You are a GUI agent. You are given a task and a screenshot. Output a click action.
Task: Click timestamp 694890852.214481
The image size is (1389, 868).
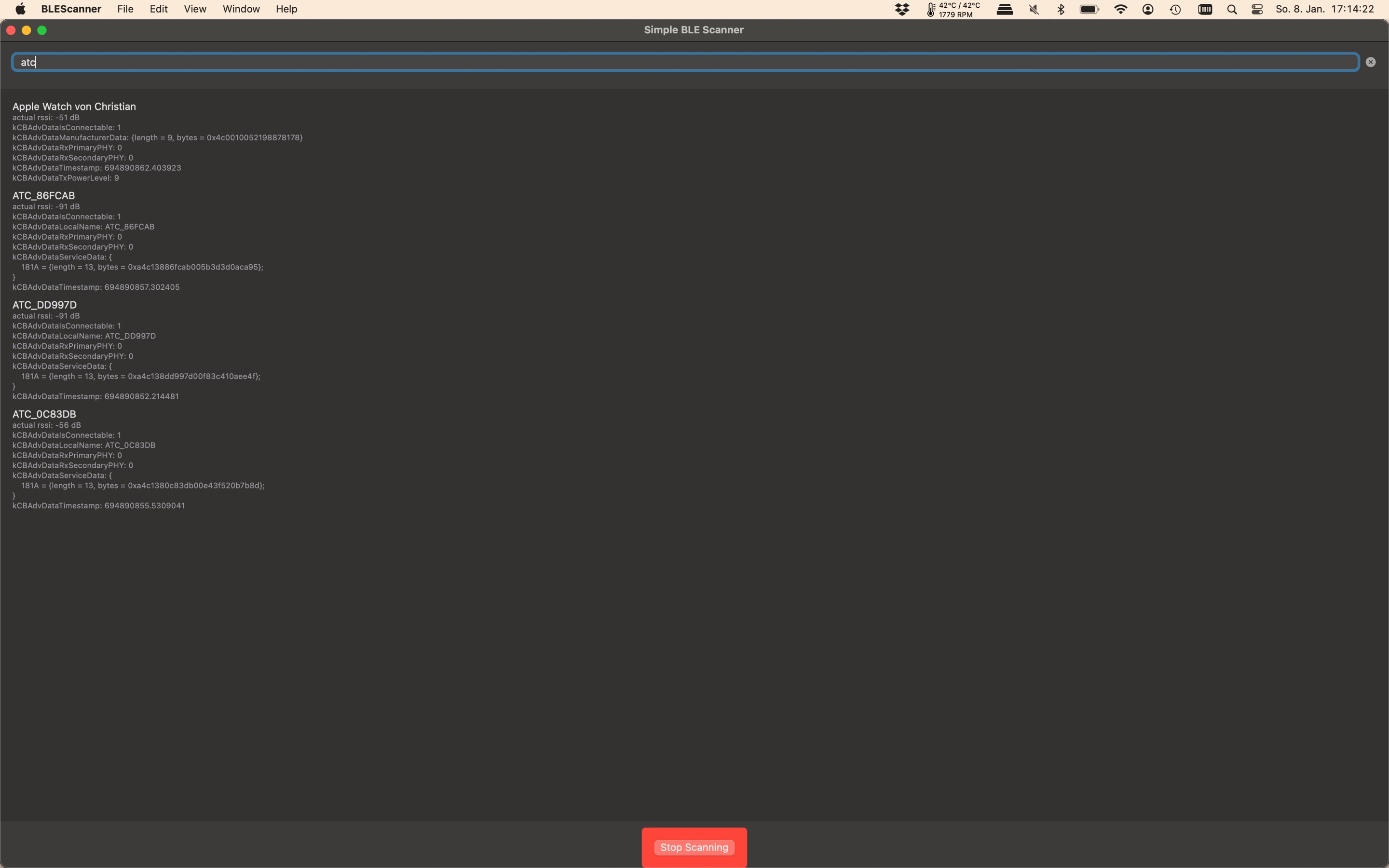tap(141, 397)
